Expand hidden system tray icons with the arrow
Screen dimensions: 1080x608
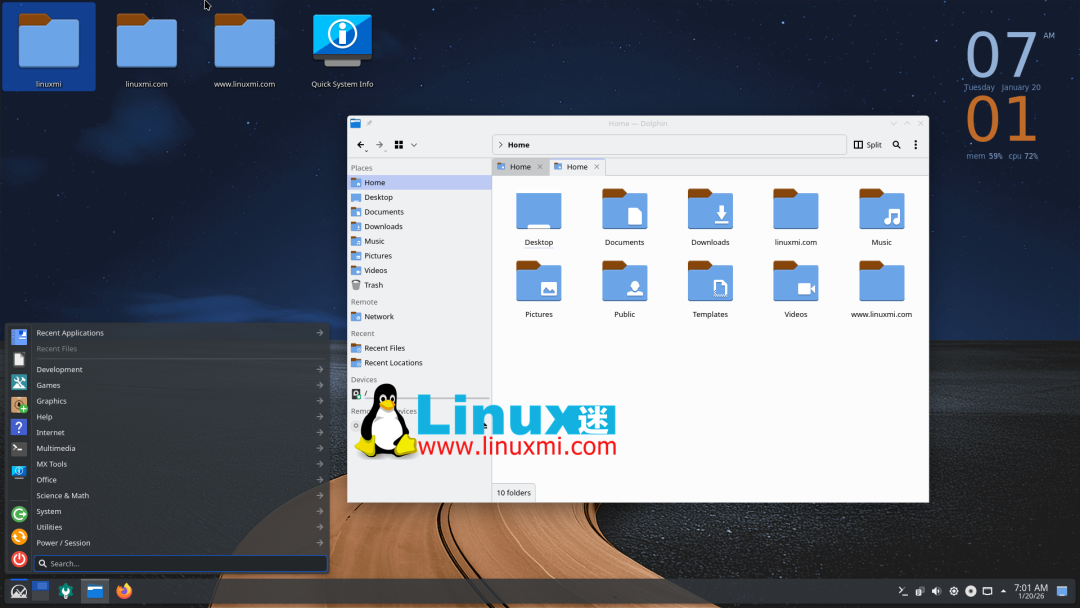[x=1003, y=591]
